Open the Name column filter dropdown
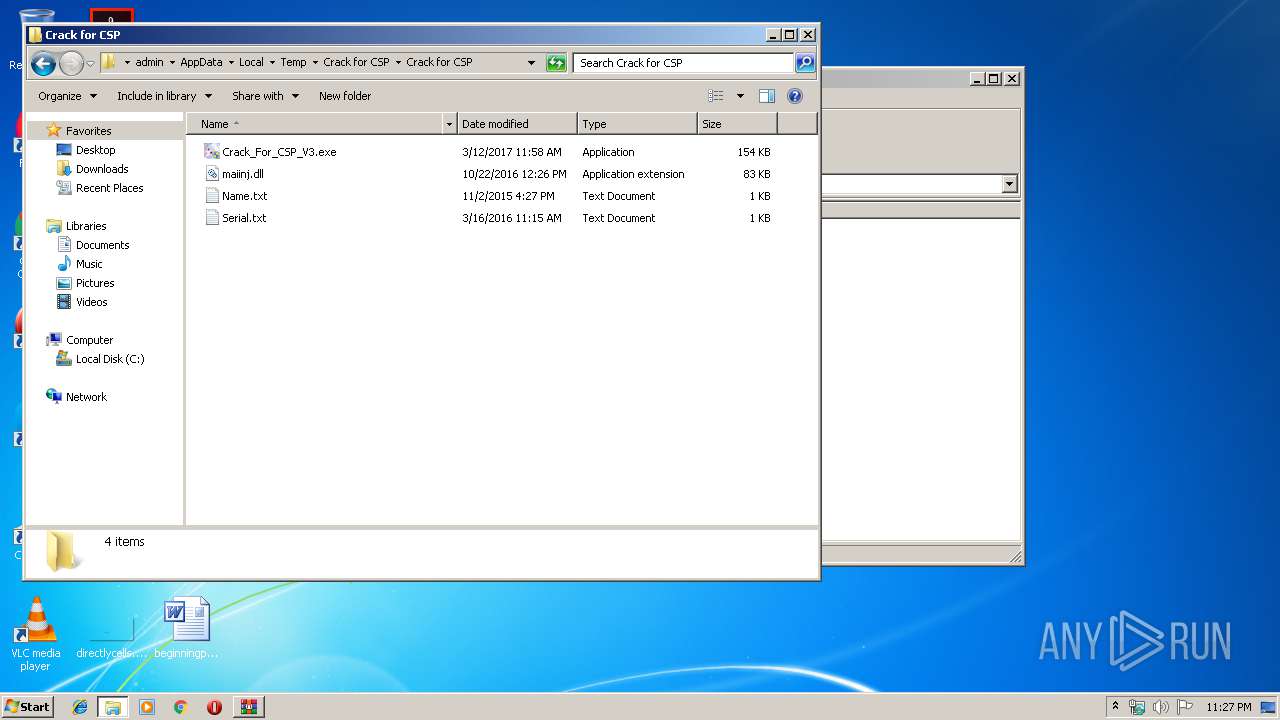The image size is (1280, 720). [x=449, y=124]
